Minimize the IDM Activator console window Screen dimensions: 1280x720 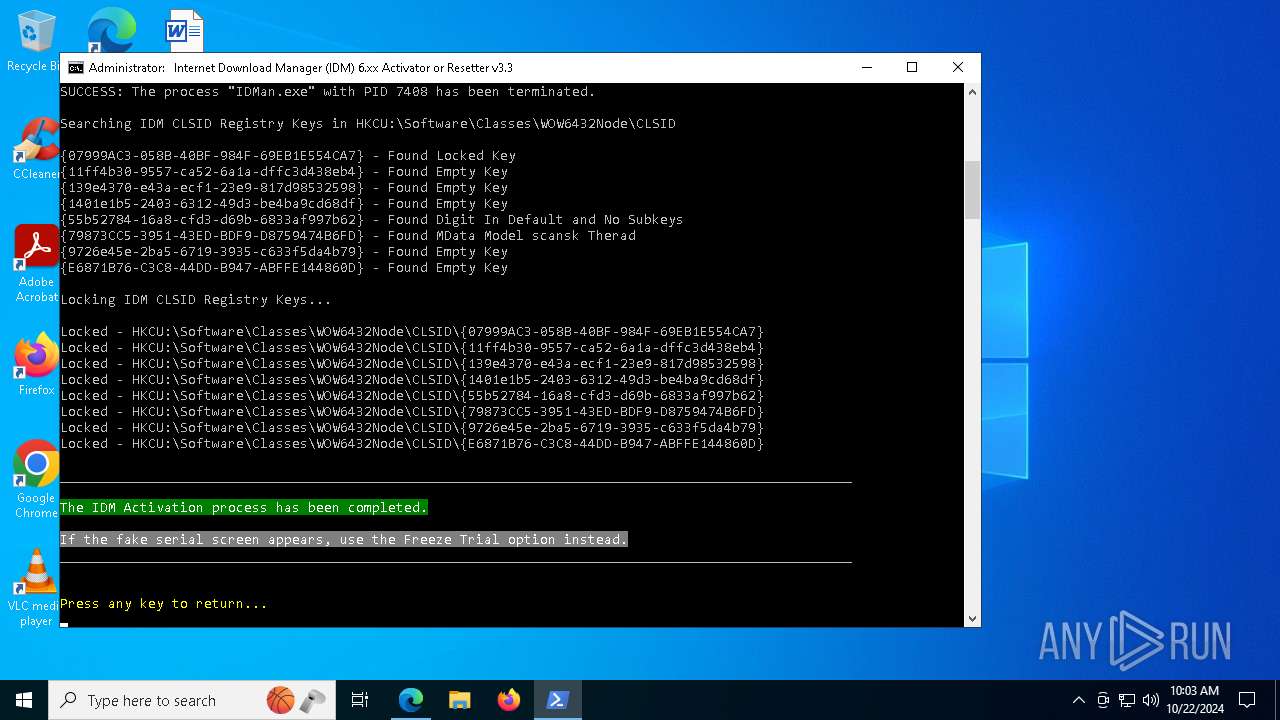pos(866,68)
